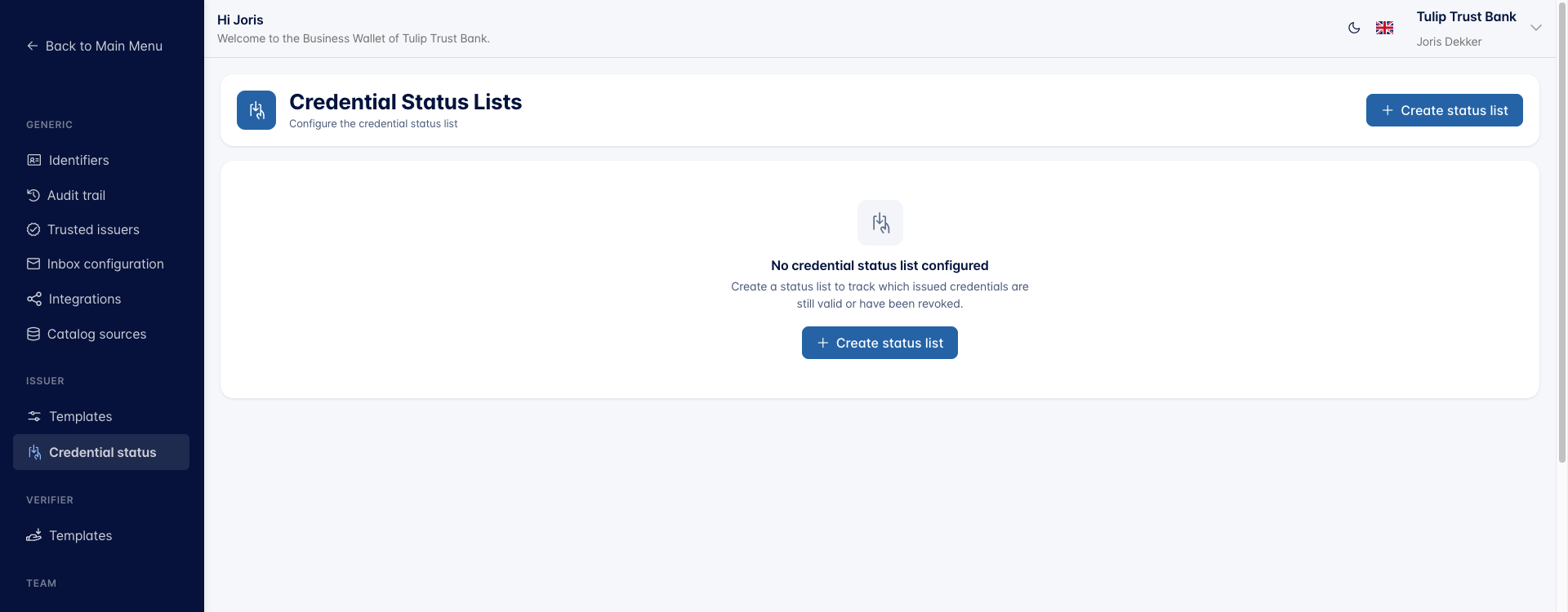
Task: Toggle dark mode moon icon
Action: [1354, 28]
